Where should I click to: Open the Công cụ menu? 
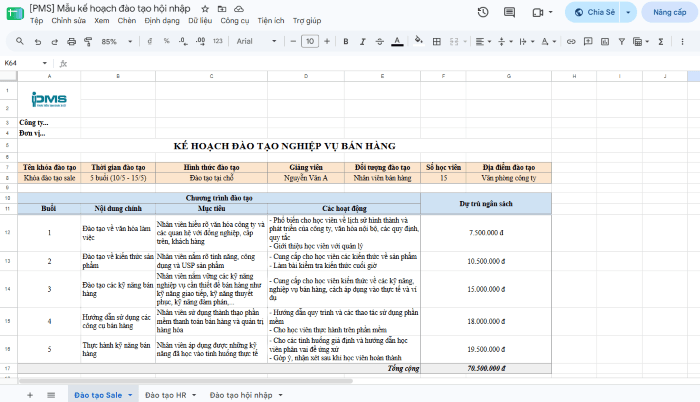pos(235,21)
